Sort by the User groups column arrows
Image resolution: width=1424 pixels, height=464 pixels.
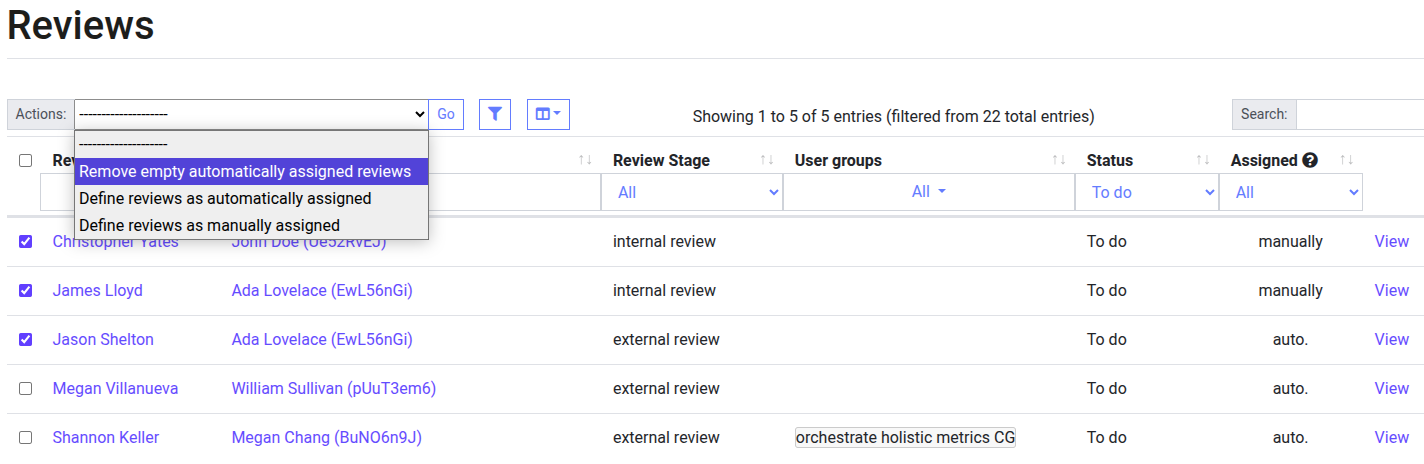click(x=1059, y=160)
